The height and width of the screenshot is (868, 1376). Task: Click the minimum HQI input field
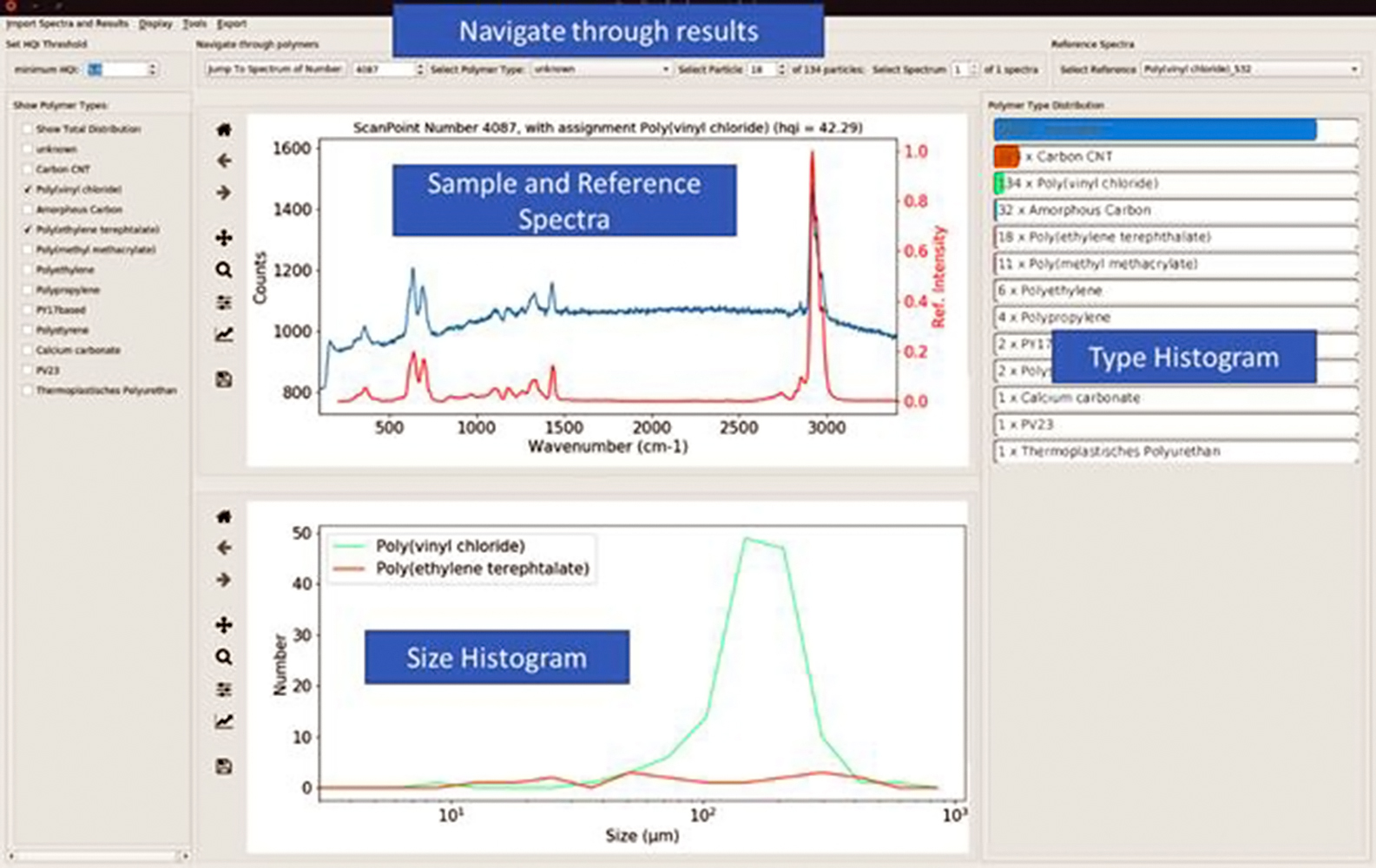click(117, 69)
